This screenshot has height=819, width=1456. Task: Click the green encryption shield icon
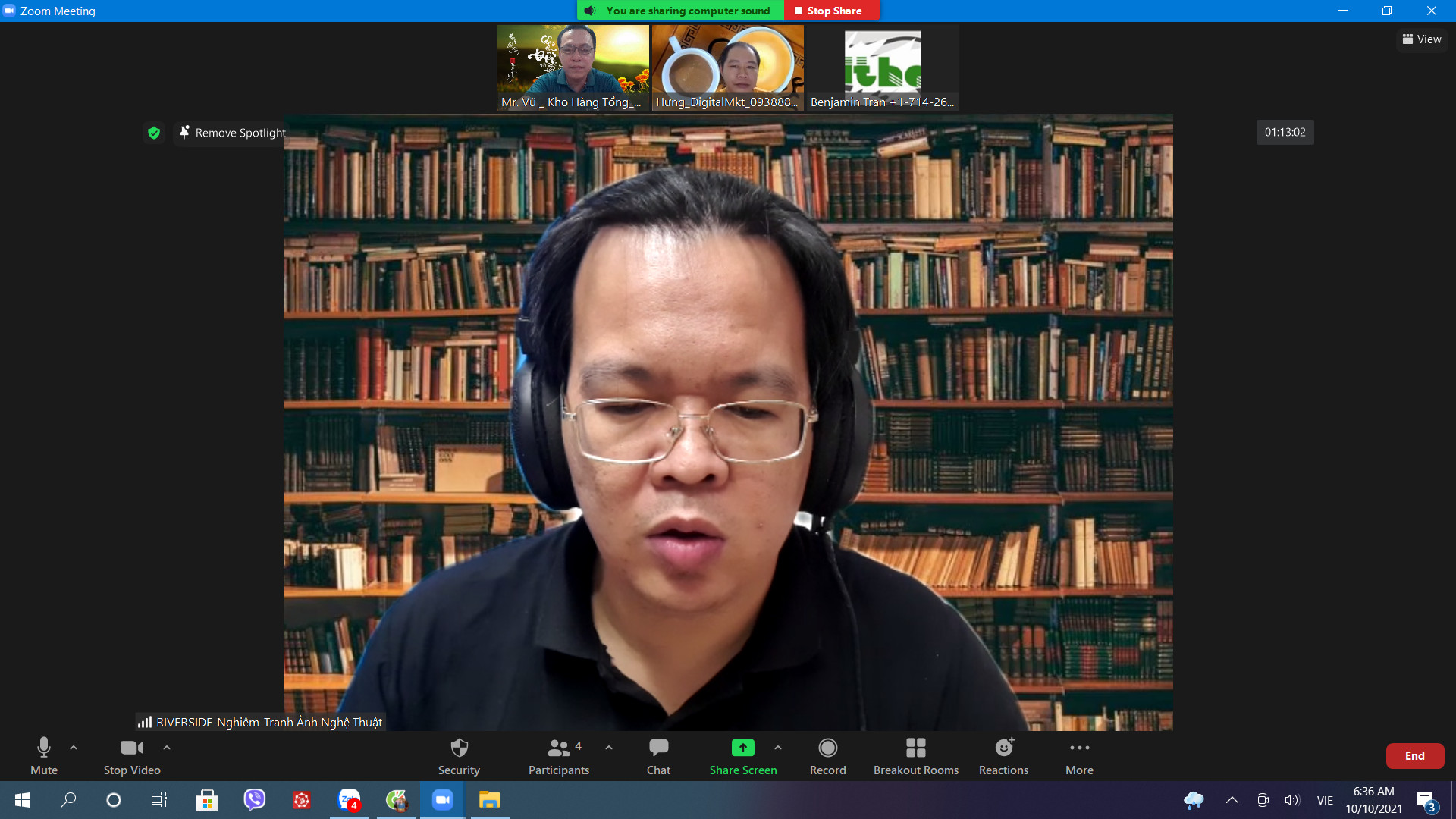154,133
